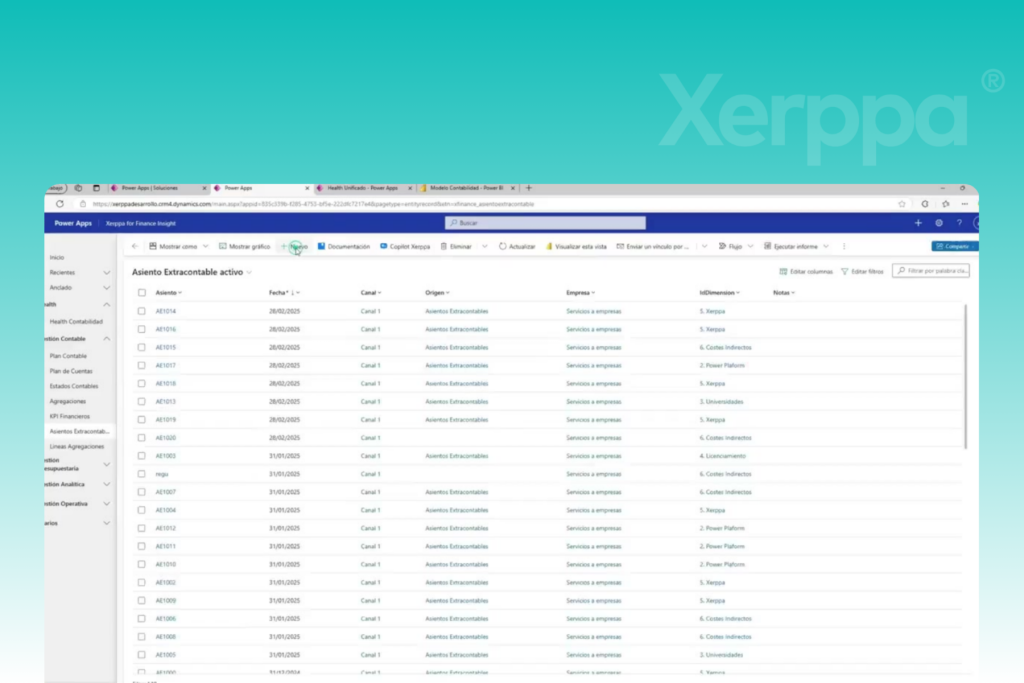Open record link AE1014

pyautogui.click(x=166, y=311)
